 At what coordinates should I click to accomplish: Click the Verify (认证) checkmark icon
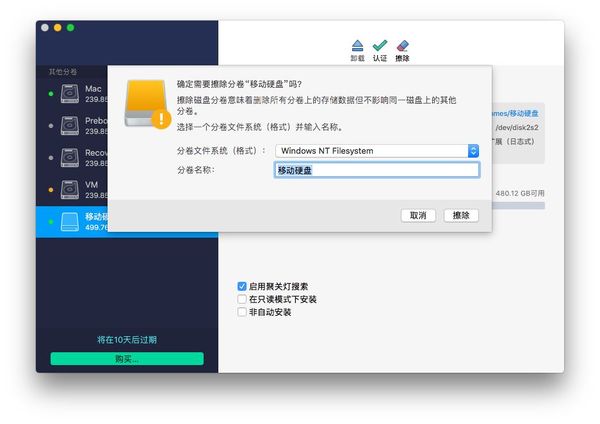pyautogui.click(x=380, y=46)
